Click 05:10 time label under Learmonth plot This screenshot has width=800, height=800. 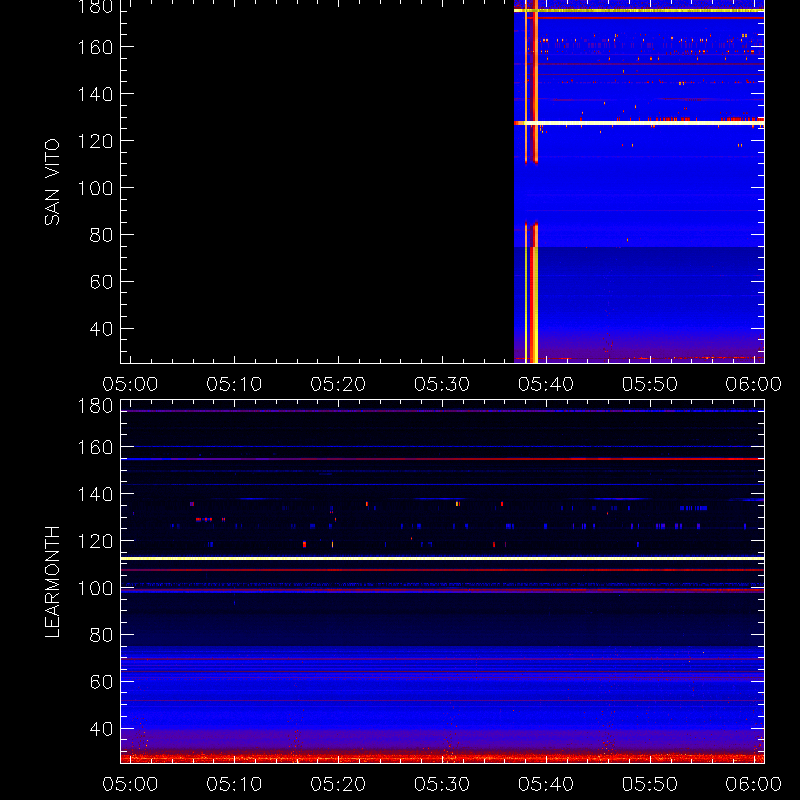(x=234, y=784)
